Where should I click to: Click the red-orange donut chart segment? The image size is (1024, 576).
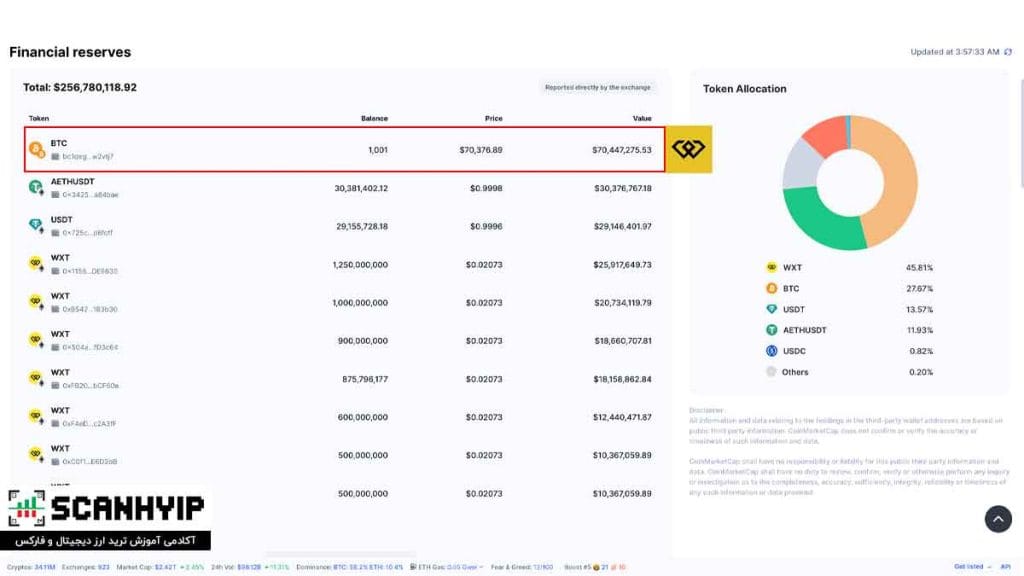pos(825,136)
